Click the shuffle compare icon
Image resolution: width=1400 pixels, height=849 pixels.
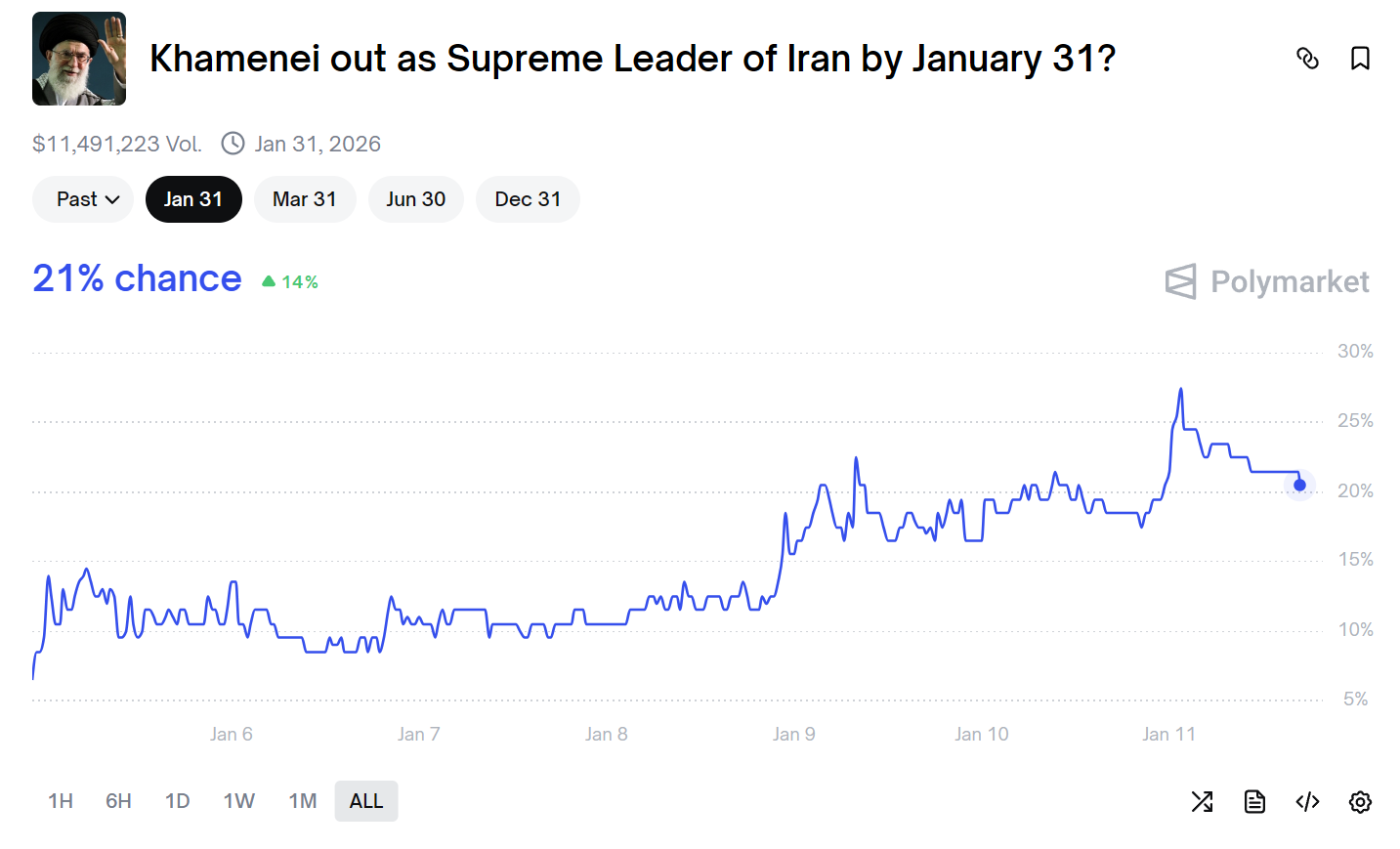click(1202, 802)
